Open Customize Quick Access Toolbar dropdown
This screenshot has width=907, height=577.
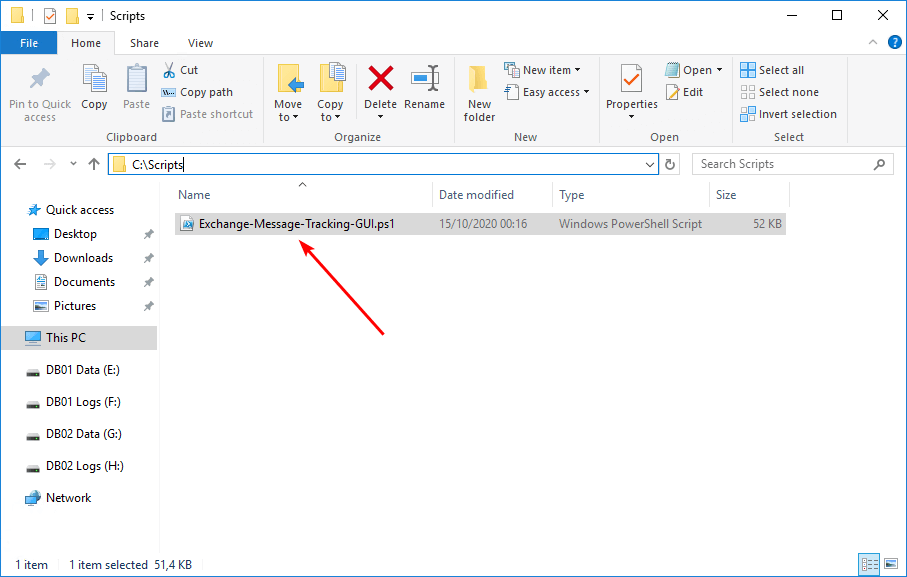coord(90,17)
